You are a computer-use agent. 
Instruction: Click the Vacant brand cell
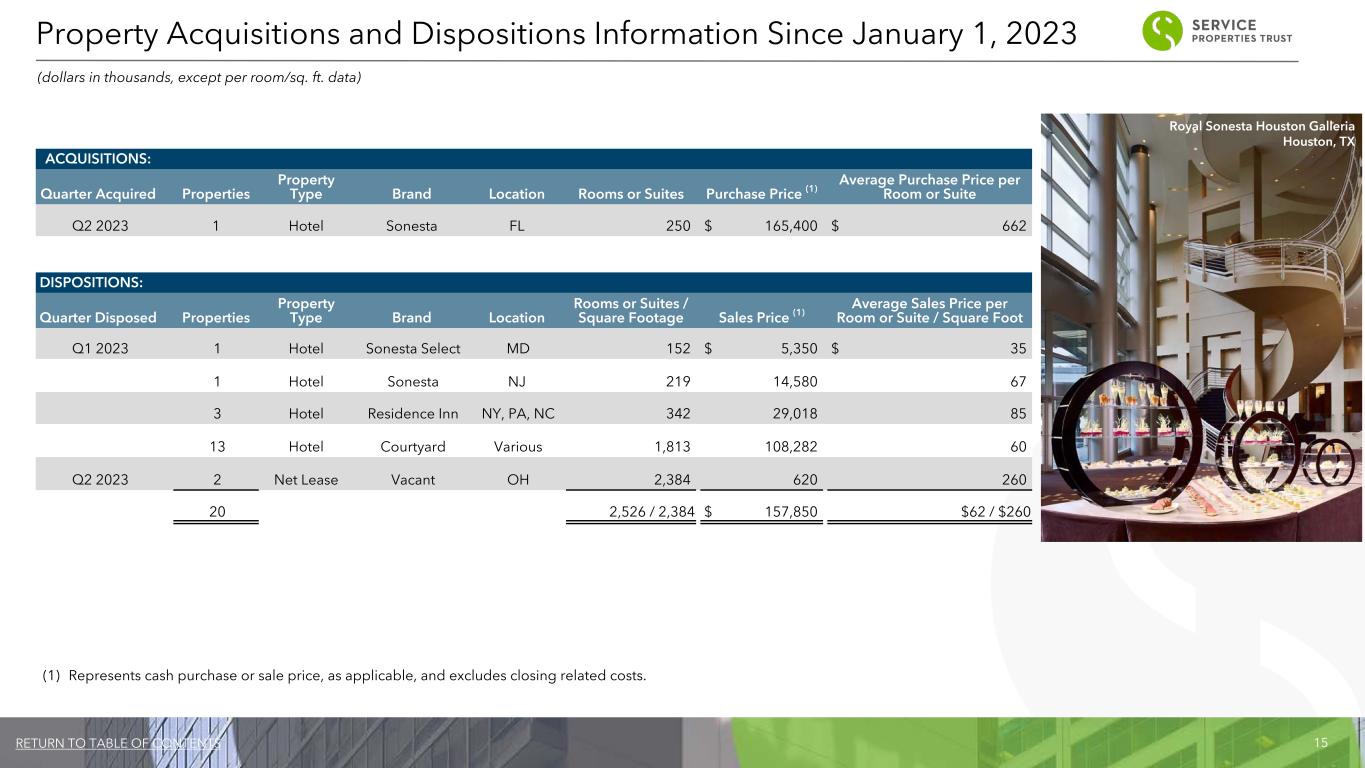[x=412, y=480]
